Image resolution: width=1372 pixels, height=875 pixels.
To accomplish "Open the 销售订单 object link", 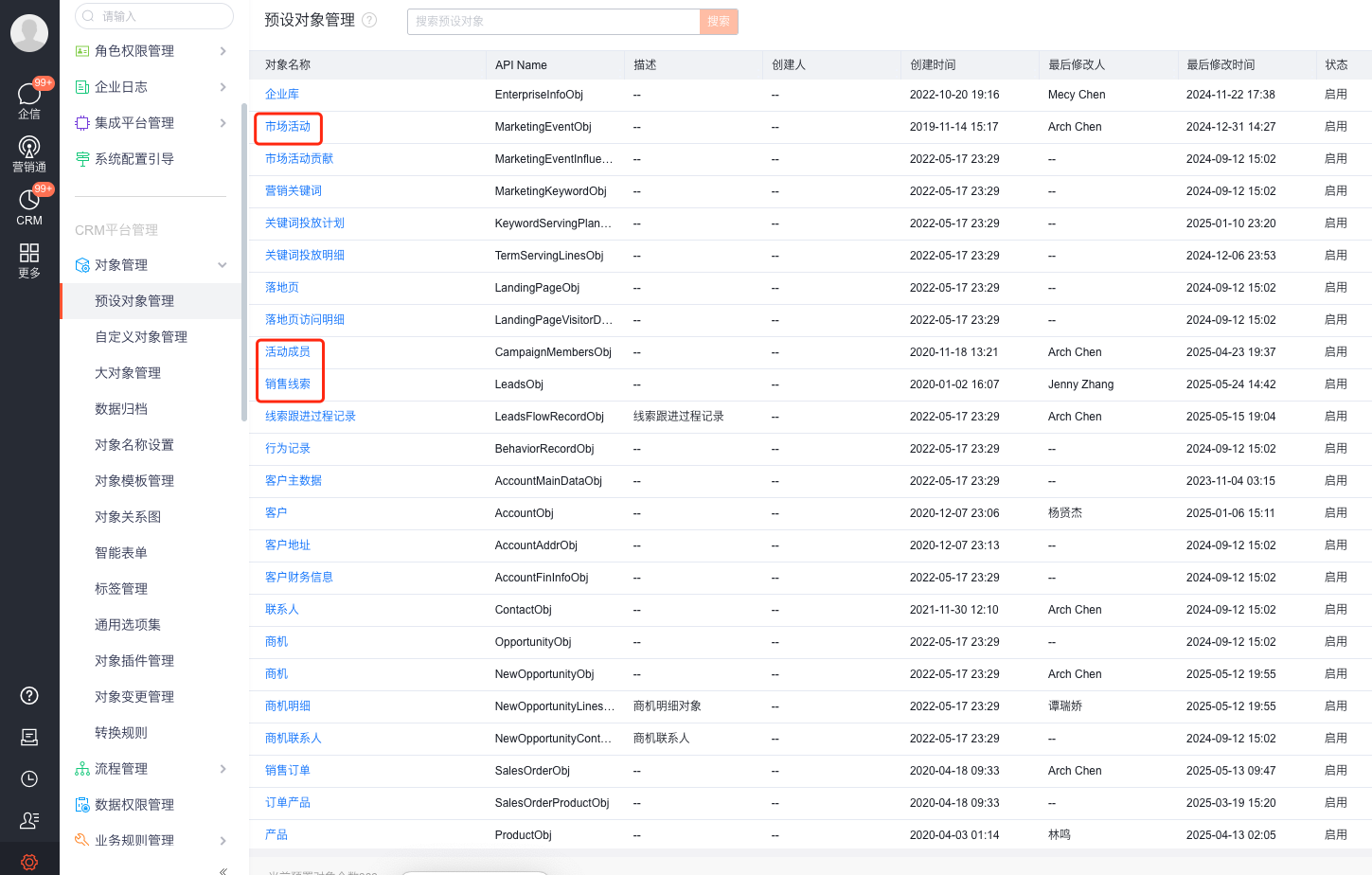I will click(288, 771).
